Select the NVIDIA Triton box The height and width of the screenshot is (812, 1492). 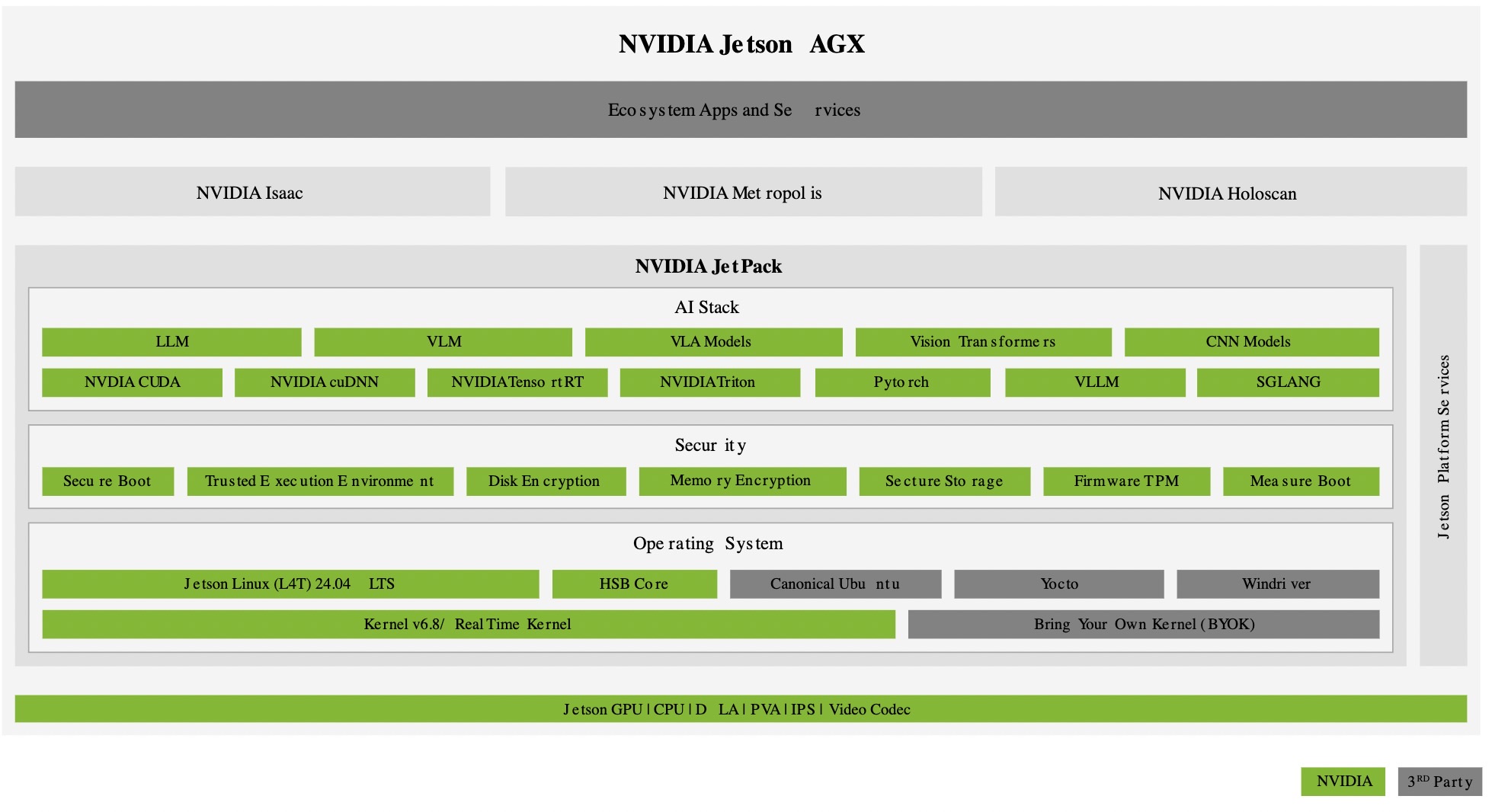pos(710,382)
